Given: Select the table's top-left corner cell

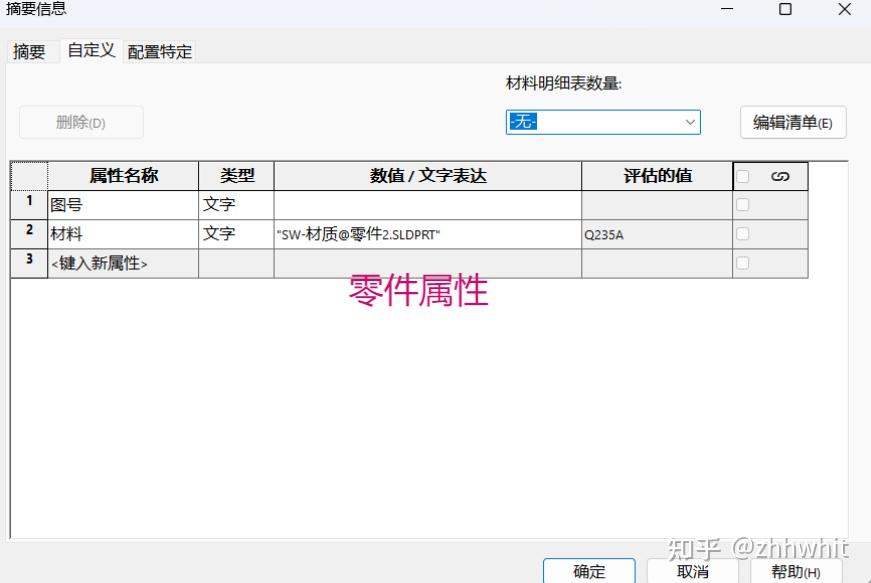Looking at the screenshot, I should click(x=29, y=176).
